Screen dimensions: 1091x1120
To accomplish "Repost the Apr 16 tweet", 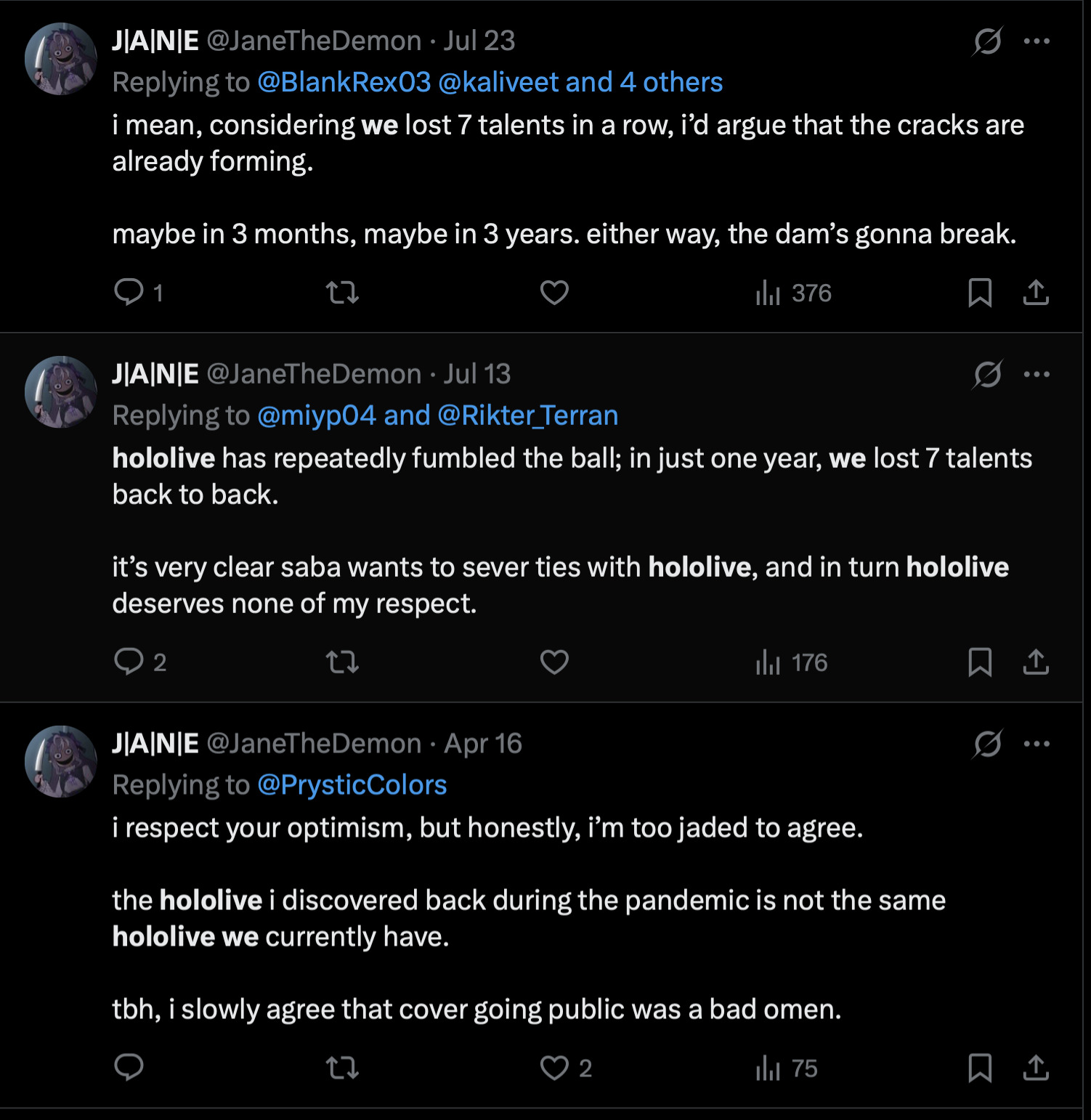I will tap(342, 1068).
